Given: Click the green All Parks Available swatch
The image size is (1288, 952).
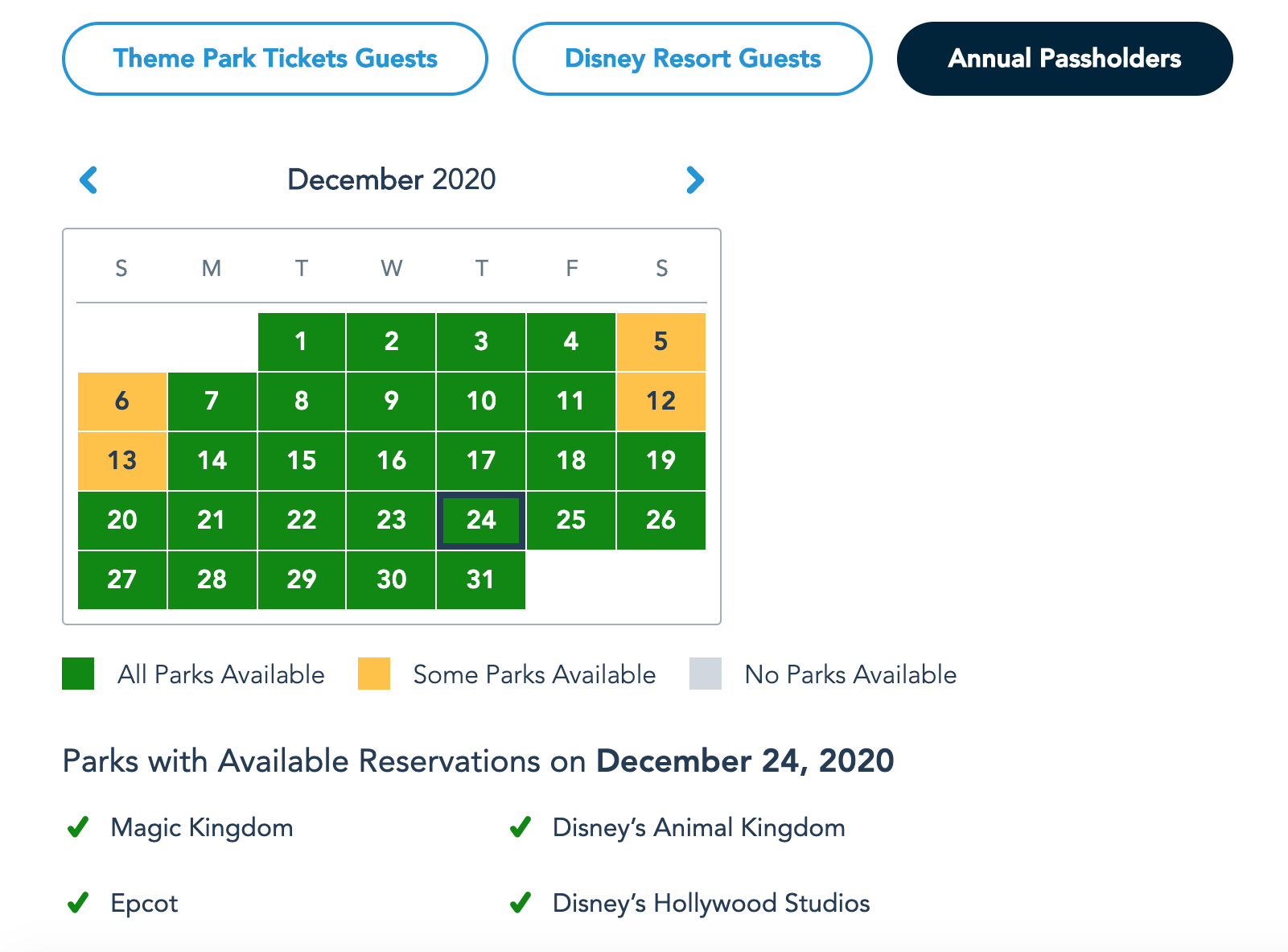Looking at the screenshot, I should (78, 674).
